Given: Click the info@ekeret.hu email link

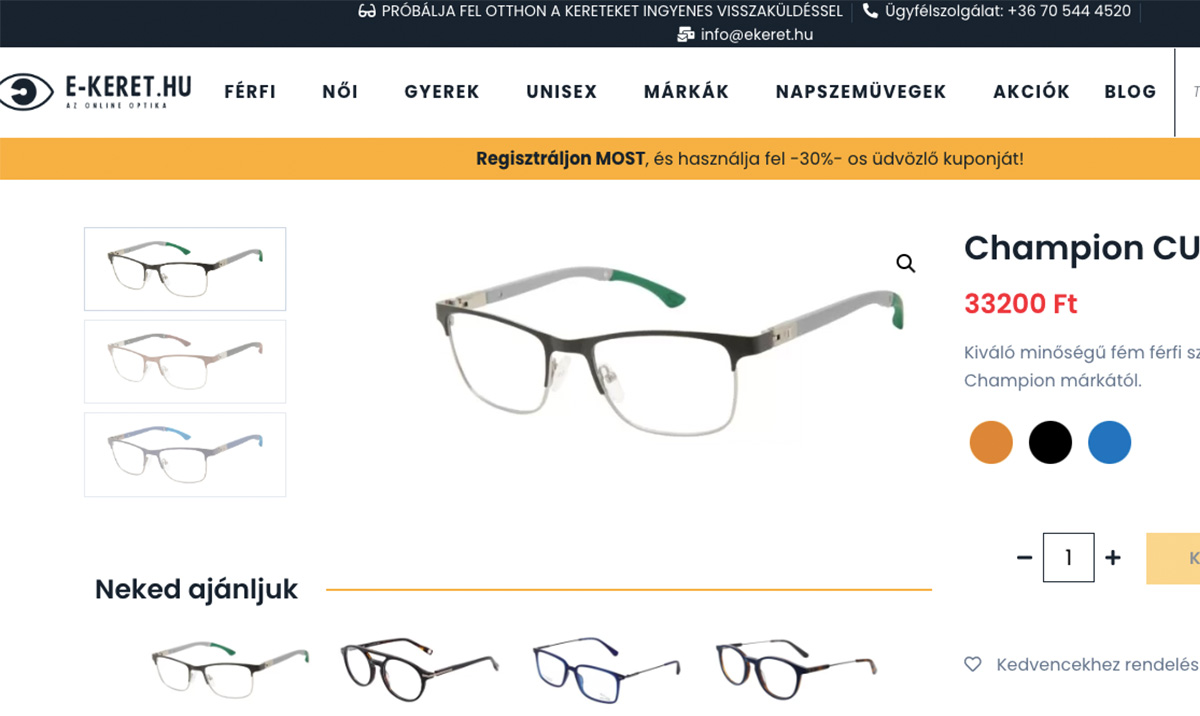Looking at the screenshot, I should pyautogui.click(x=757, y=34).
